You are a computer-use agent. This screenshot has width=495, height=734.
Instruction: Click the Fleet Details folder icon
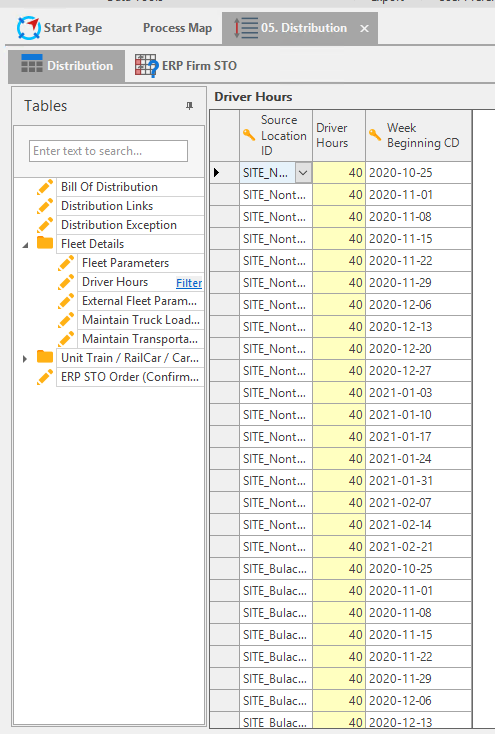[45, 243]
